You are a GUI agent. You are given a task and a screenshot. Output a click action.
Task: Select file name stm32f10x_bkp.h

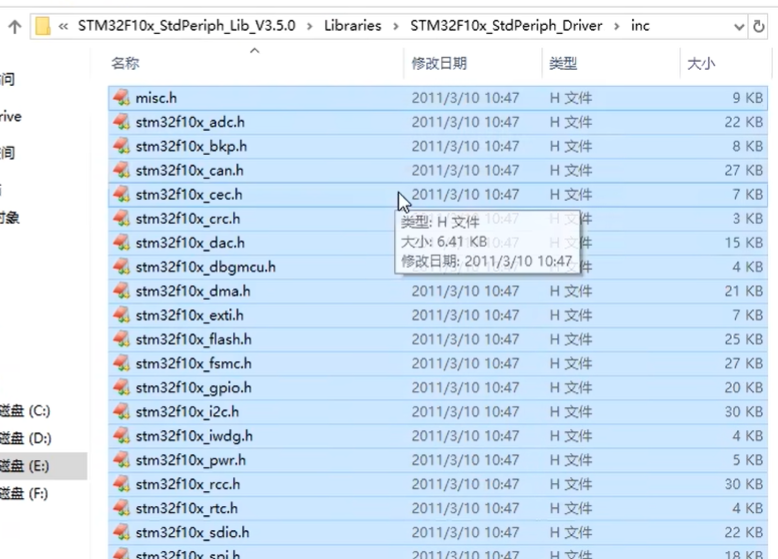click(191, 146)
